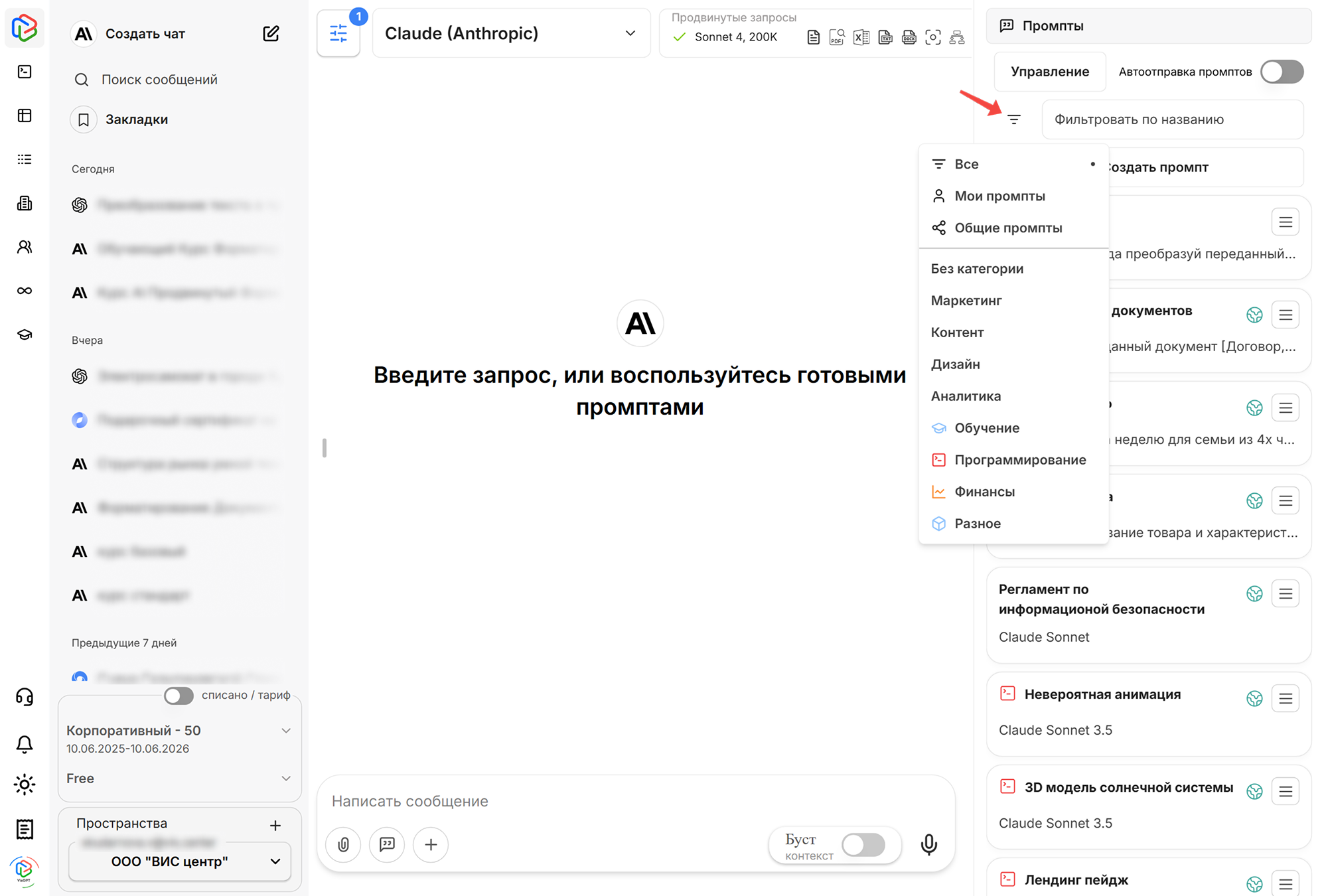This screenshot has width=1324, height=896.
Task: Add a space with Пространства plus
Action: [275, 825]
